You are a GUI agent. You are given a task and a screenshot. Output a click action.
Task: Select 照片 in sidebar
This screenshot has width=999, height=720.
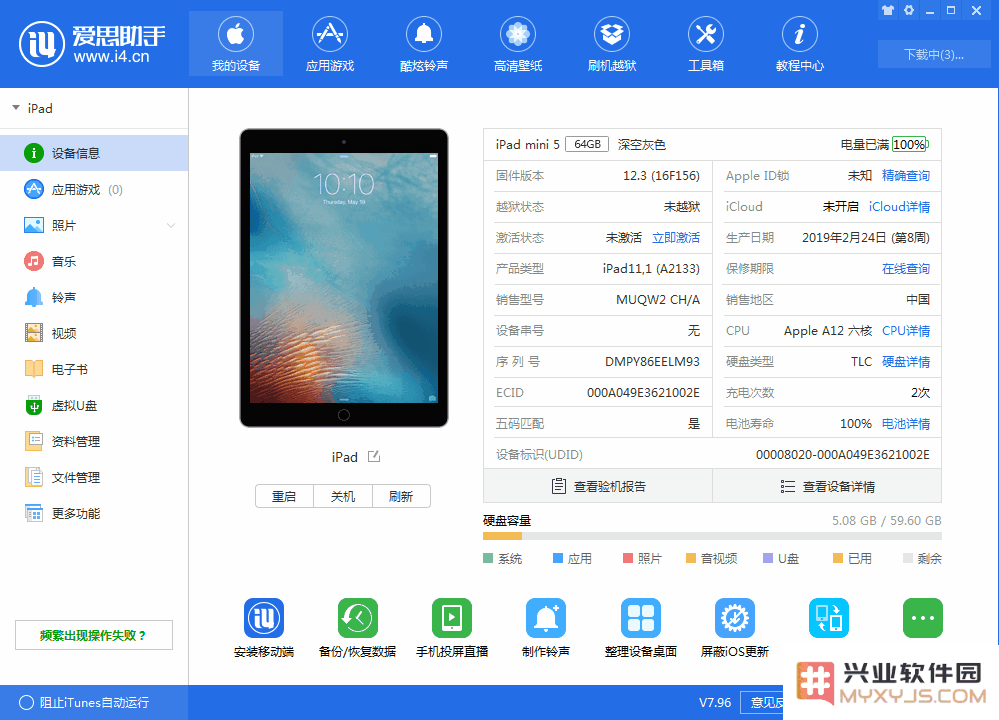94,226
